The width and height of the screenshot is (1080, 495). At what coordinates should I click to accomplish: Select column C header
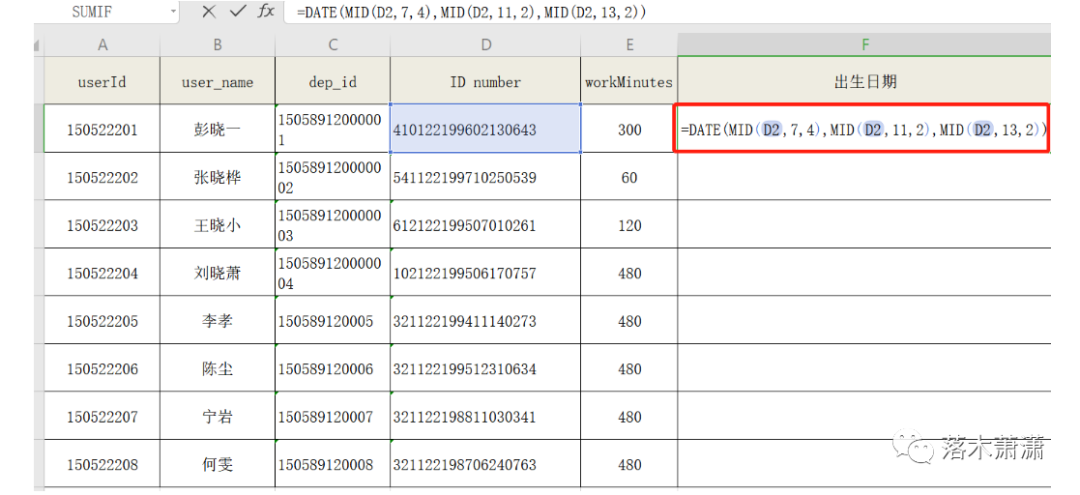[x=333, y=45]
